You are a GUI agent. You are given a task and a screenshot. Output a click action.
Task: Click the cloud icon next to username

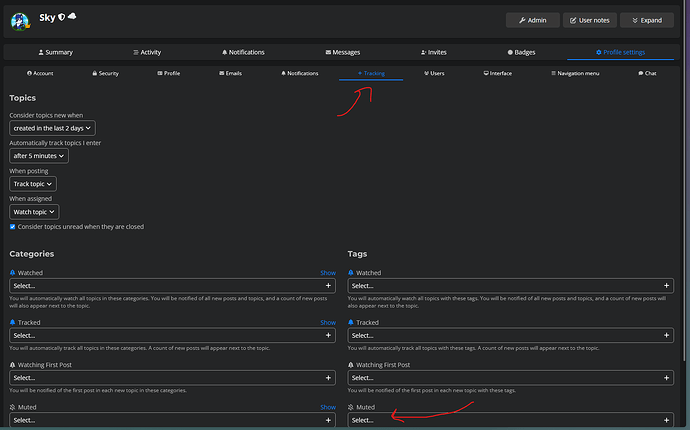click(x=72, y=16)
